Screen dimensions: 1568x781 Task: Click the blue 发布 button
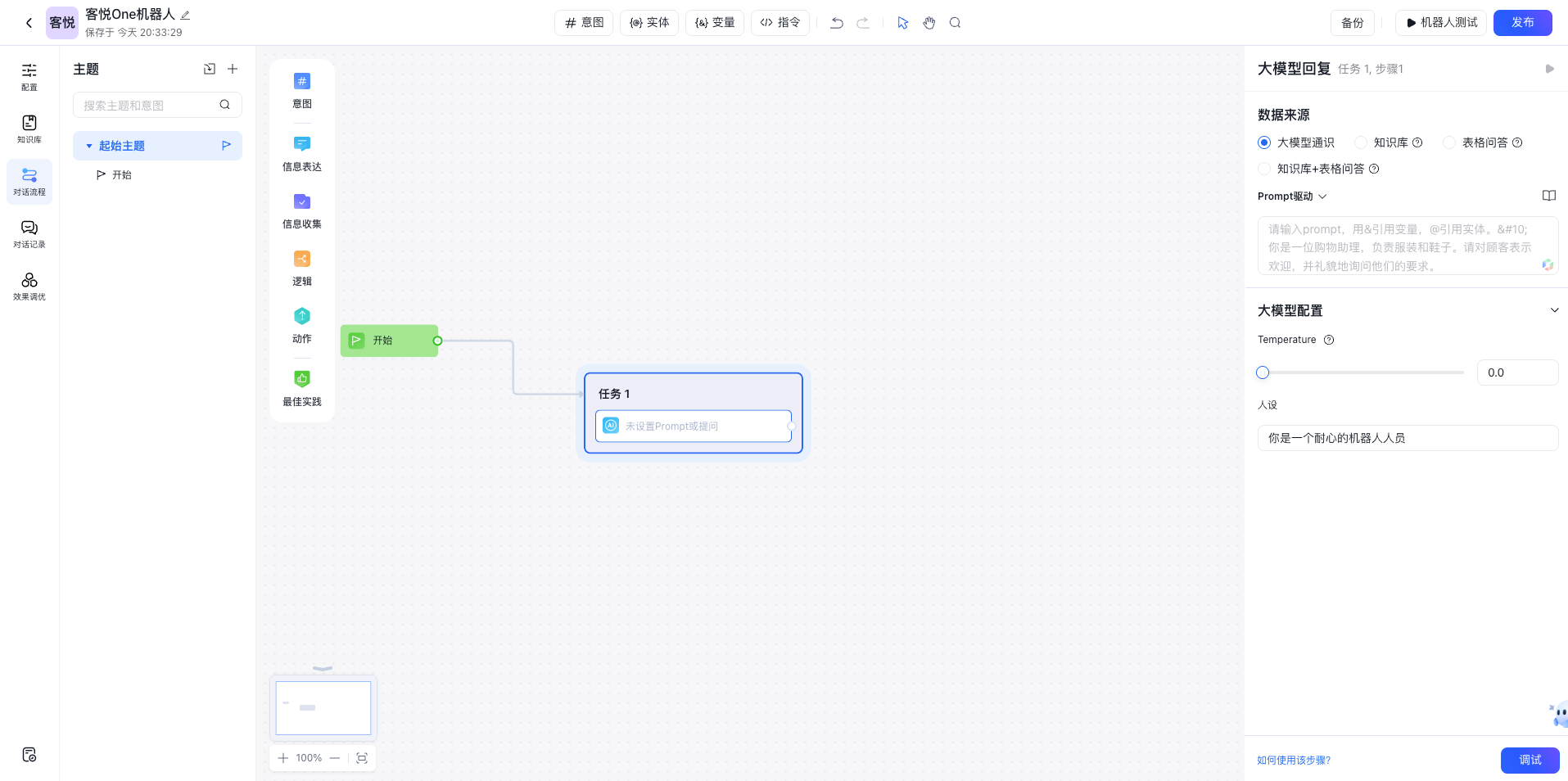pos(1522,23)
